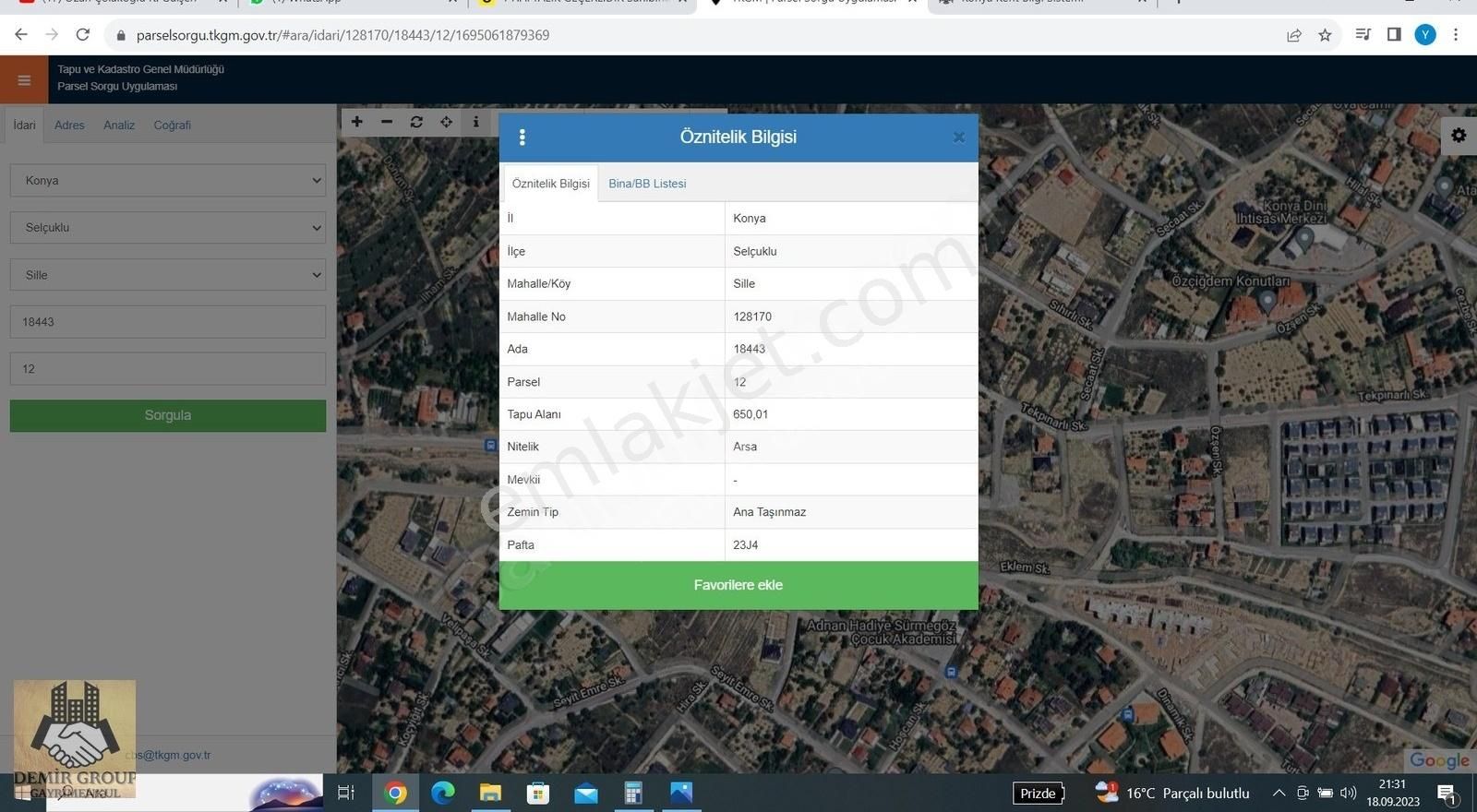Click the green Sorgula button
This screenshot has height=812, width=1477.
click(168, 415)
